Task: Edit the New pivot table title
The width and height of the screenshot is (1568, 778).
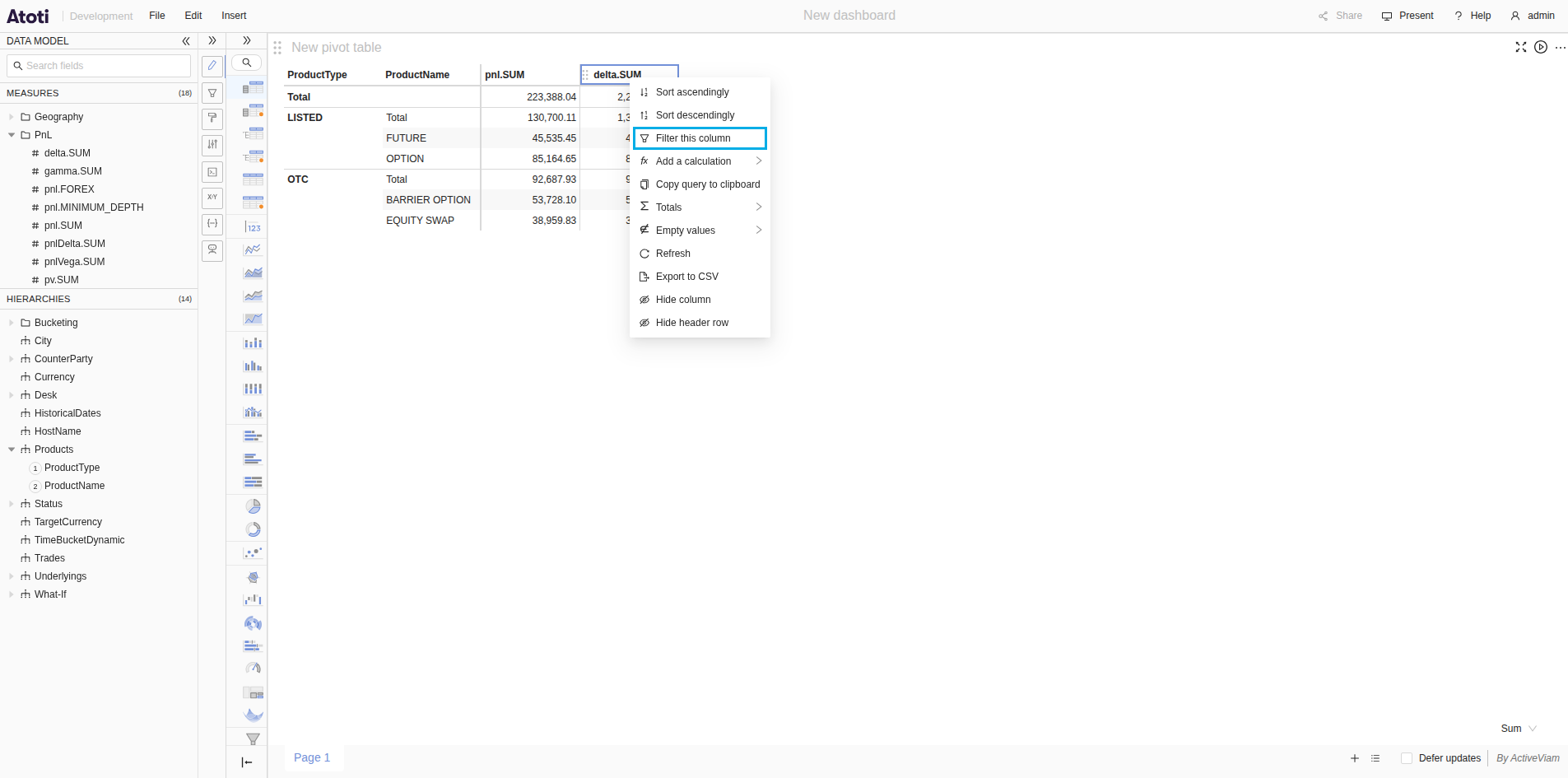Action: [x=337, y=48]
